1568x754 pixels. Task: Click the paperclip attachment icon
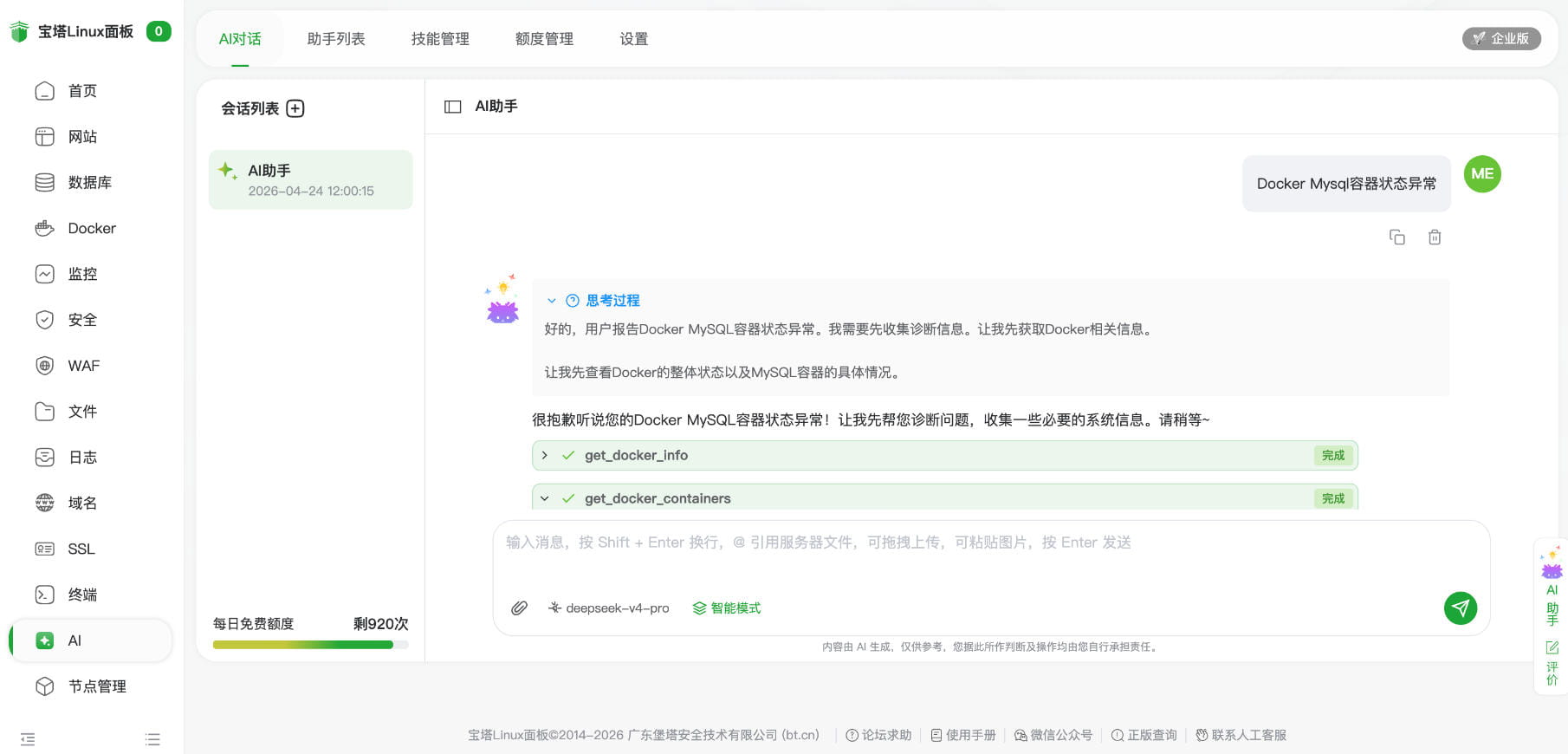(x=519, y=608)
